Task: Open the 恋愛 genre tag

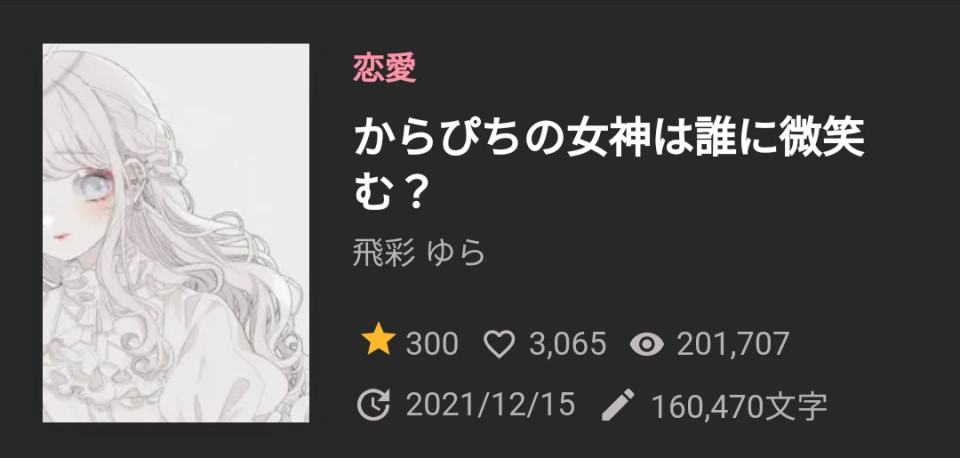Action: pos(384,67)
